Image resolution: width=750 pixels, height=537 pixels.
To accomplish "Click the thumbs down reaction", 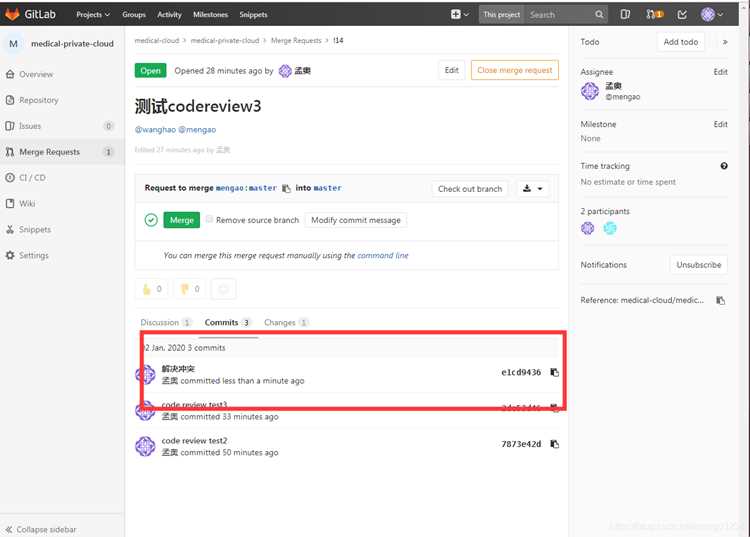I will (x=190, y=289).
